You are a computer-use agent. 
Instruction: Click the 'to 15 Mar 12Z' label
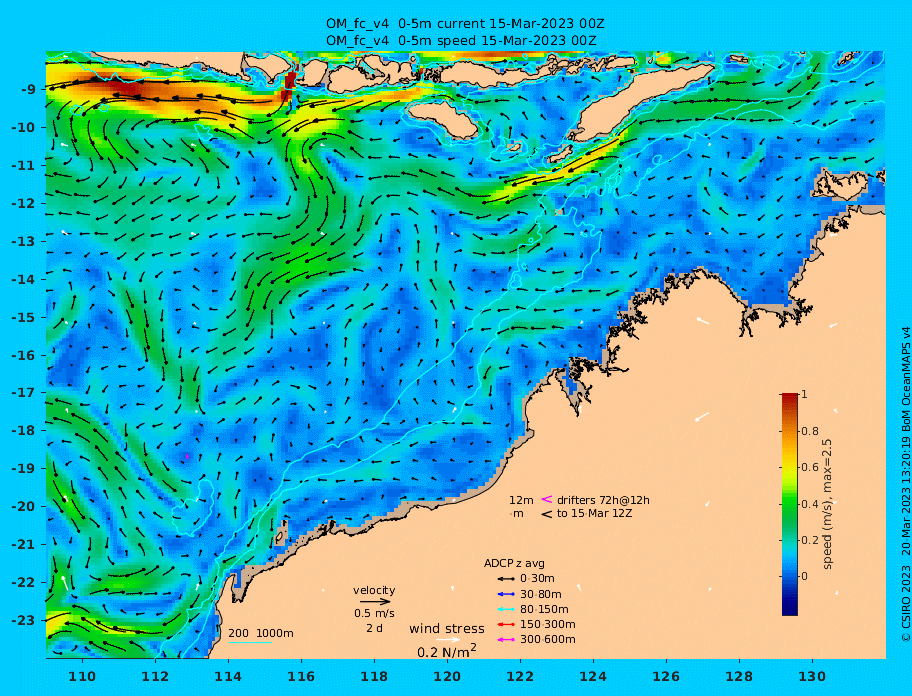pos(594,513)
